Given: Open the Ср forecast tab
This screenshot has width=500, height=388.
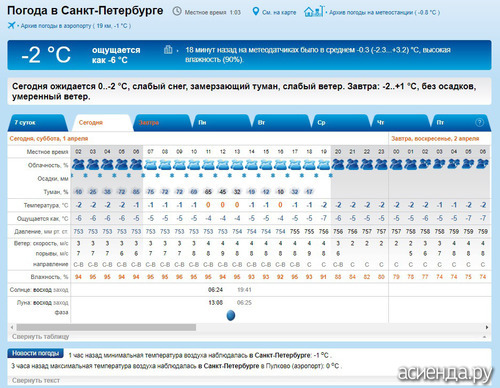Looking at the screenshot, I should tap(341, 123).
